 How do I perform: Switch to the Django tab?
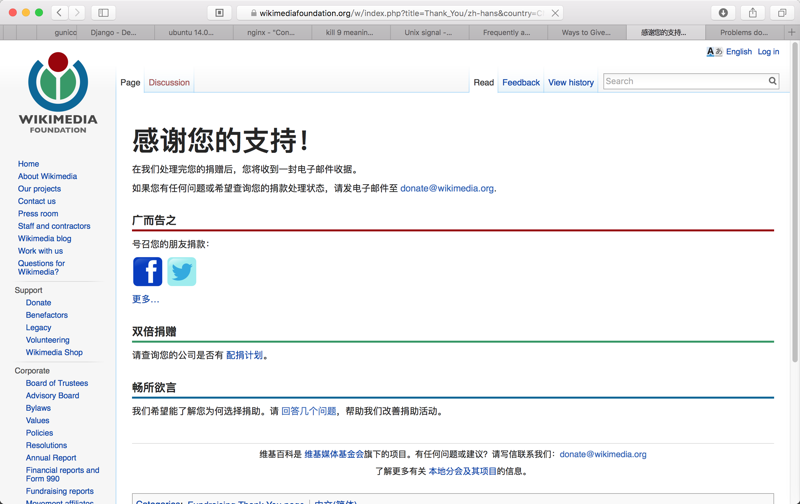[x=113, y=32]
